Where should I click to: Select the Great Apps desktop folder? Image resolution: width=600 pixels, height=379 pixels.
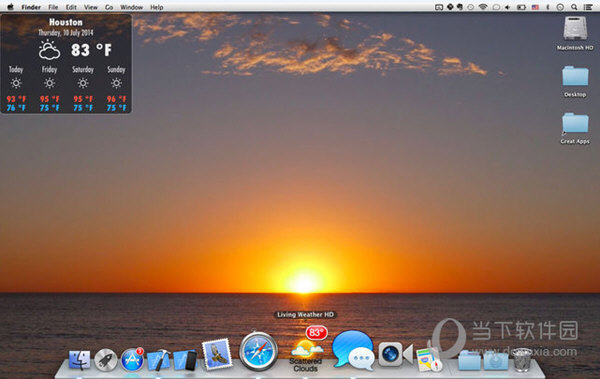point(575,128)
